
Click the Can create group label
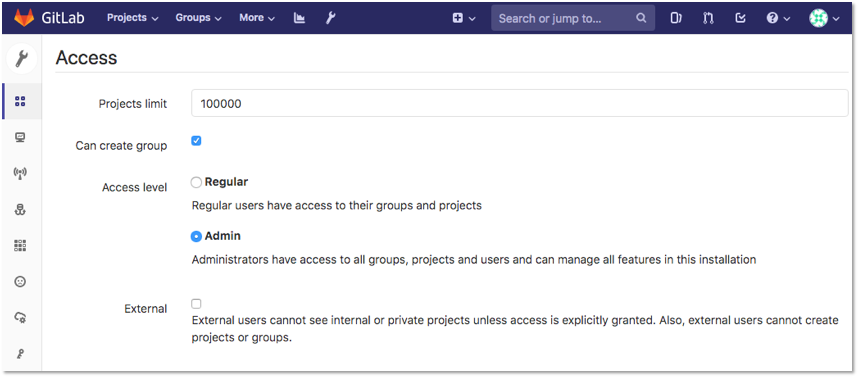click(x=121, y=146)
